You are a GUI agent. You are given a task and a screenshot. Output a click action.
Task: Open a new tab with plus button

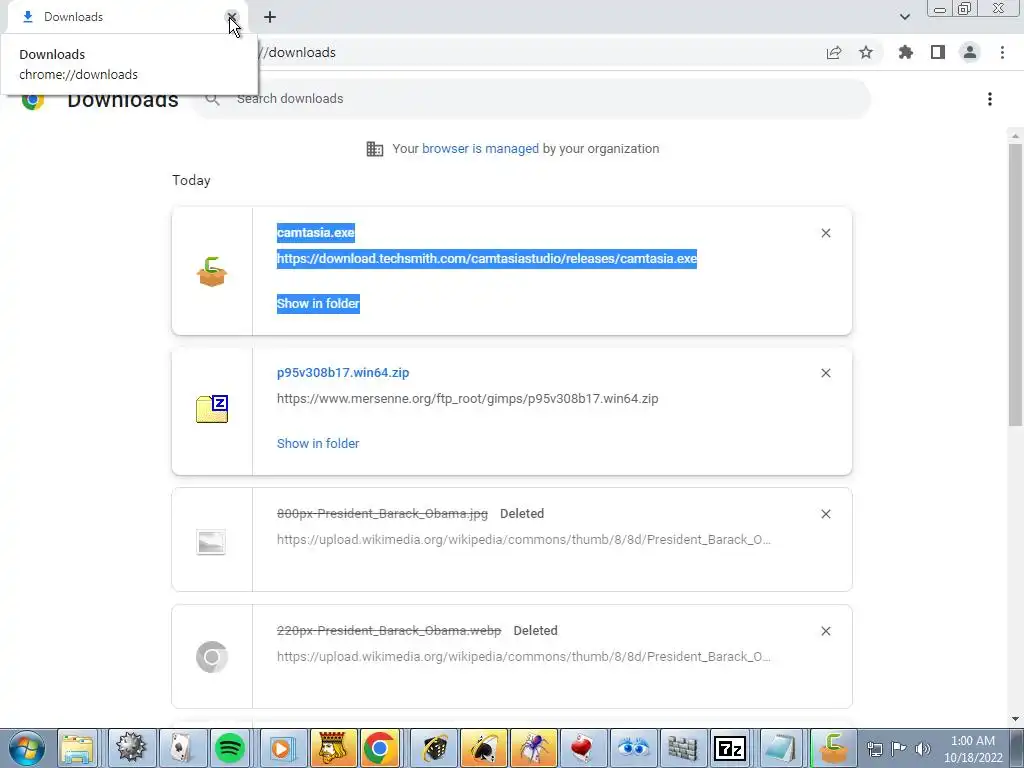pyautogui.click(x=270, y=17)
